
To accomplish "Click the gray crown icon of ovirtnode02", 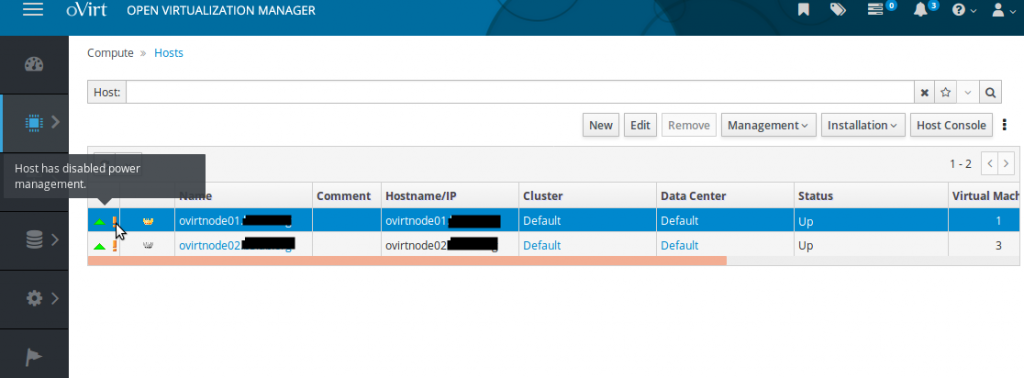I will point(148,246).
